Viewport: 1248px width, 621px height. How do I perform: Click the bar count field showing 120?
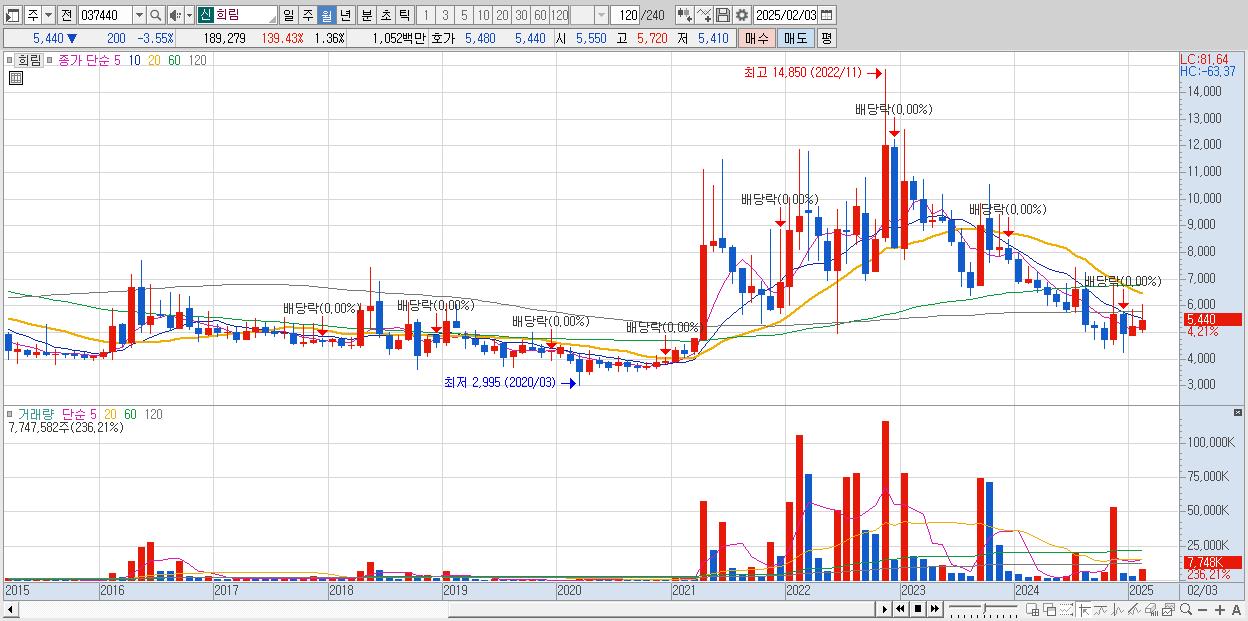pyautogui.click(x=625, y=15)
